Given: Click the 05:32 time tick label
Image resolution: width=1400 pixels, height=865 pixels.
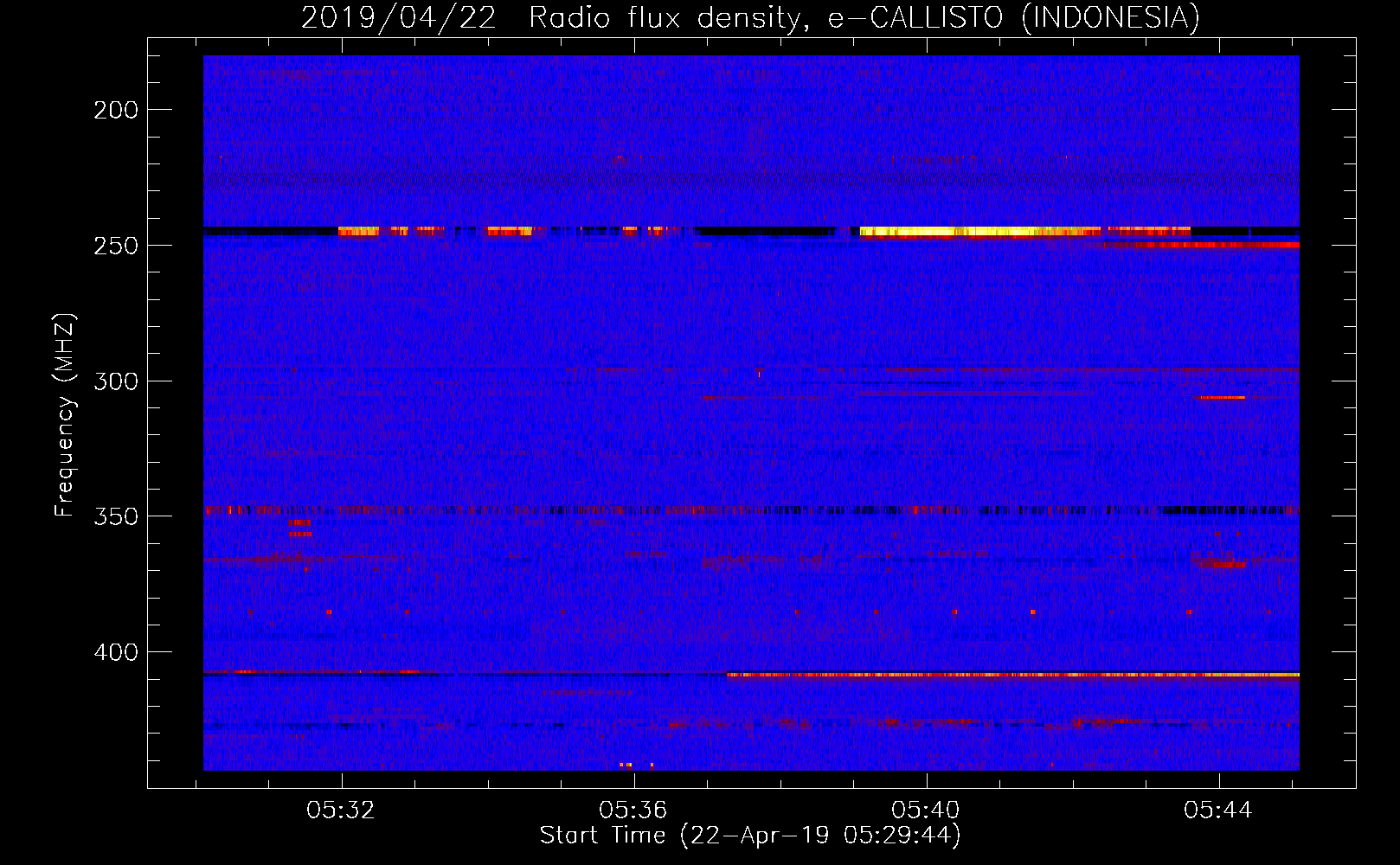Looking at the screenshot, I should click(341, 811).
